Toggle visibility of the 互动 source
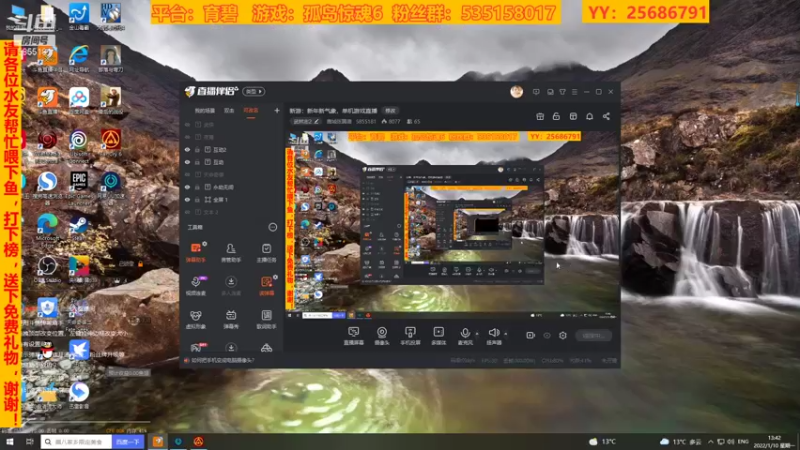This screenshot has width=800, height=450. [187, 162]
